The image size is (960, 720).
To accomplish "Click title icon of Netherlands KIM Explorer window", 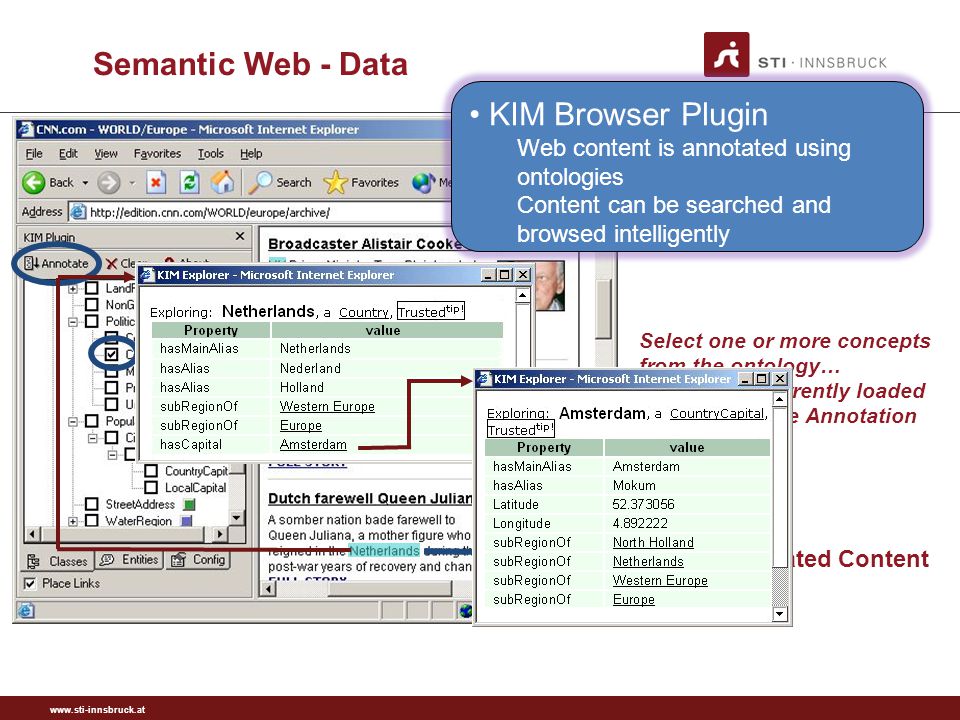I will (148, 274).
